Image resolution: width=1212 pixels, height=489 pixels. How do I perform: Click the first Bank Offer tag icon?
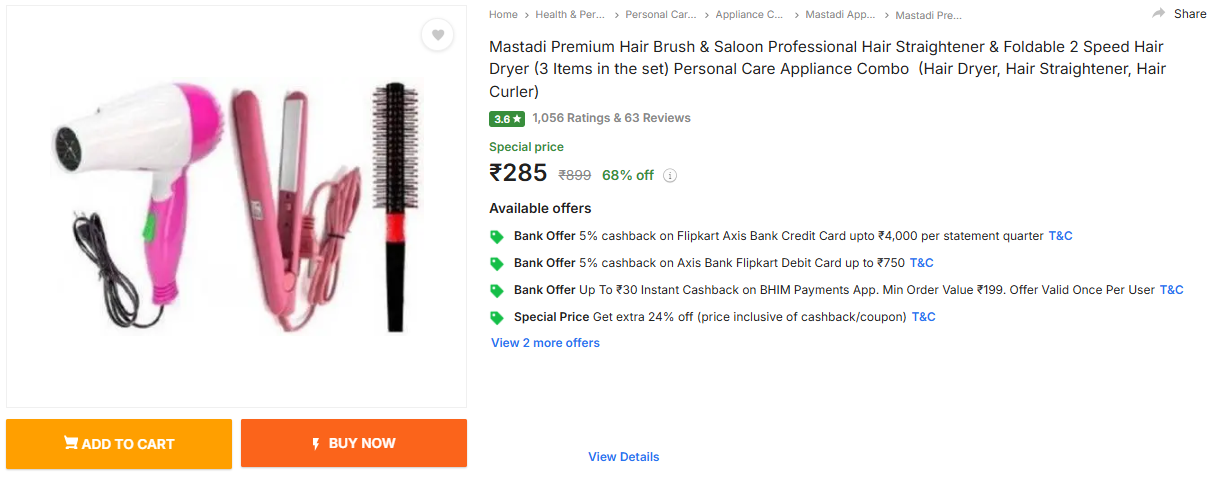tap(496, 237)
